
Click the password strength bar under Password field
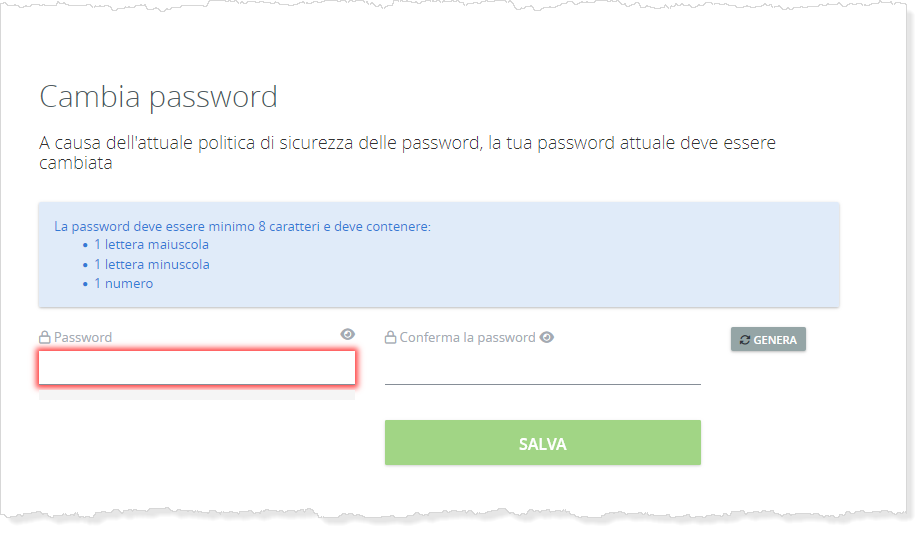point(197,395)
